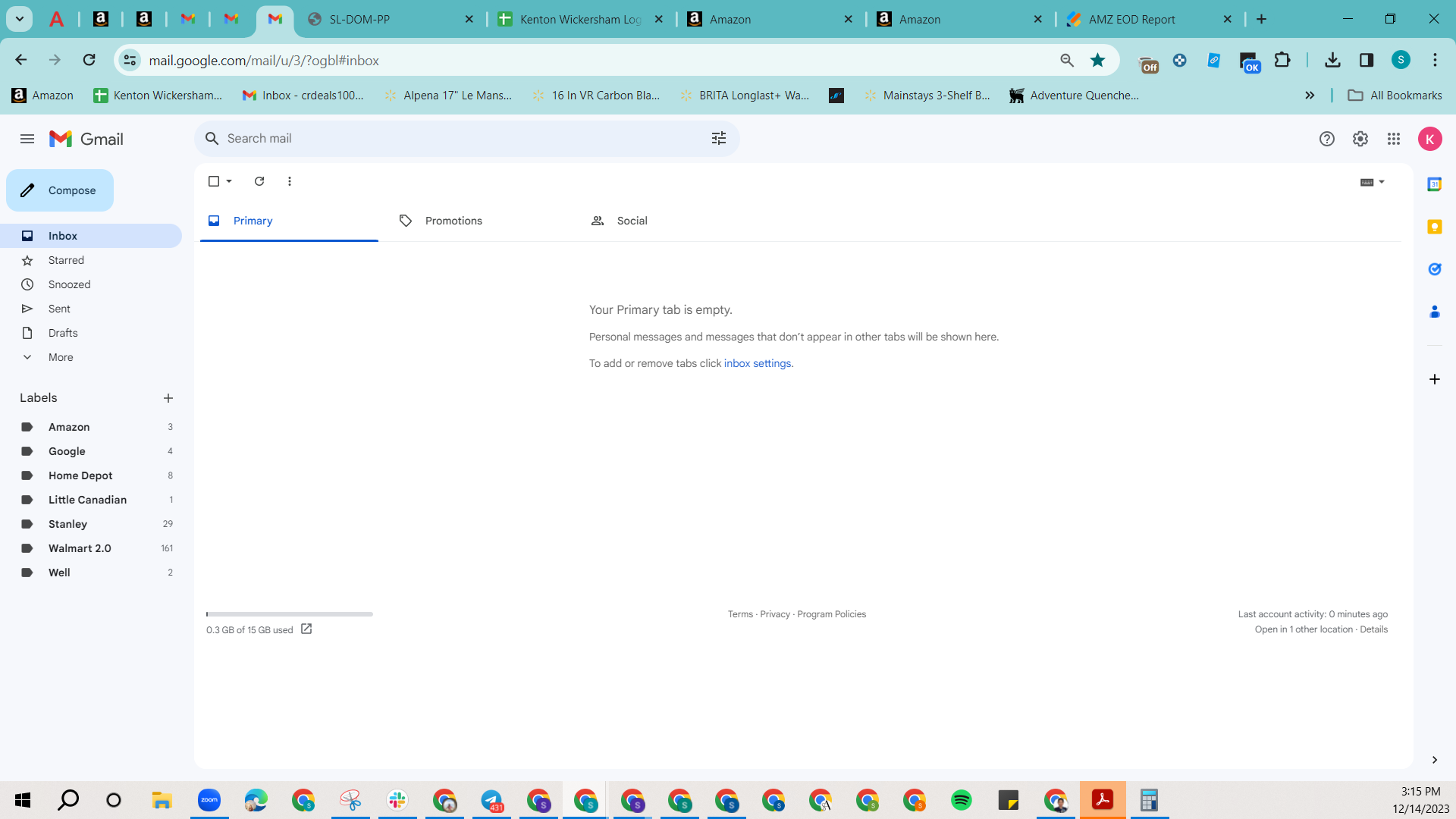Screen dimensions: 1456x819
Task: Refresh the inbox list
Action: click(259, 181)
